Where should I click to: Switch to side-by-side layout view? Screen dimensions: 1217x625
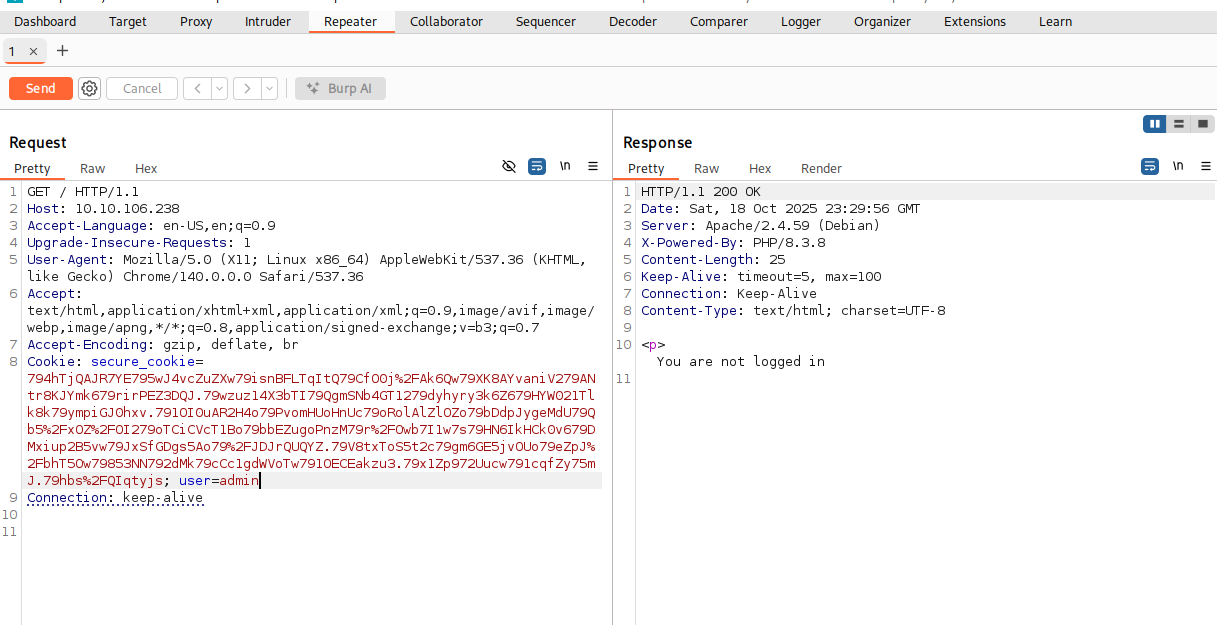[1155, 124]
